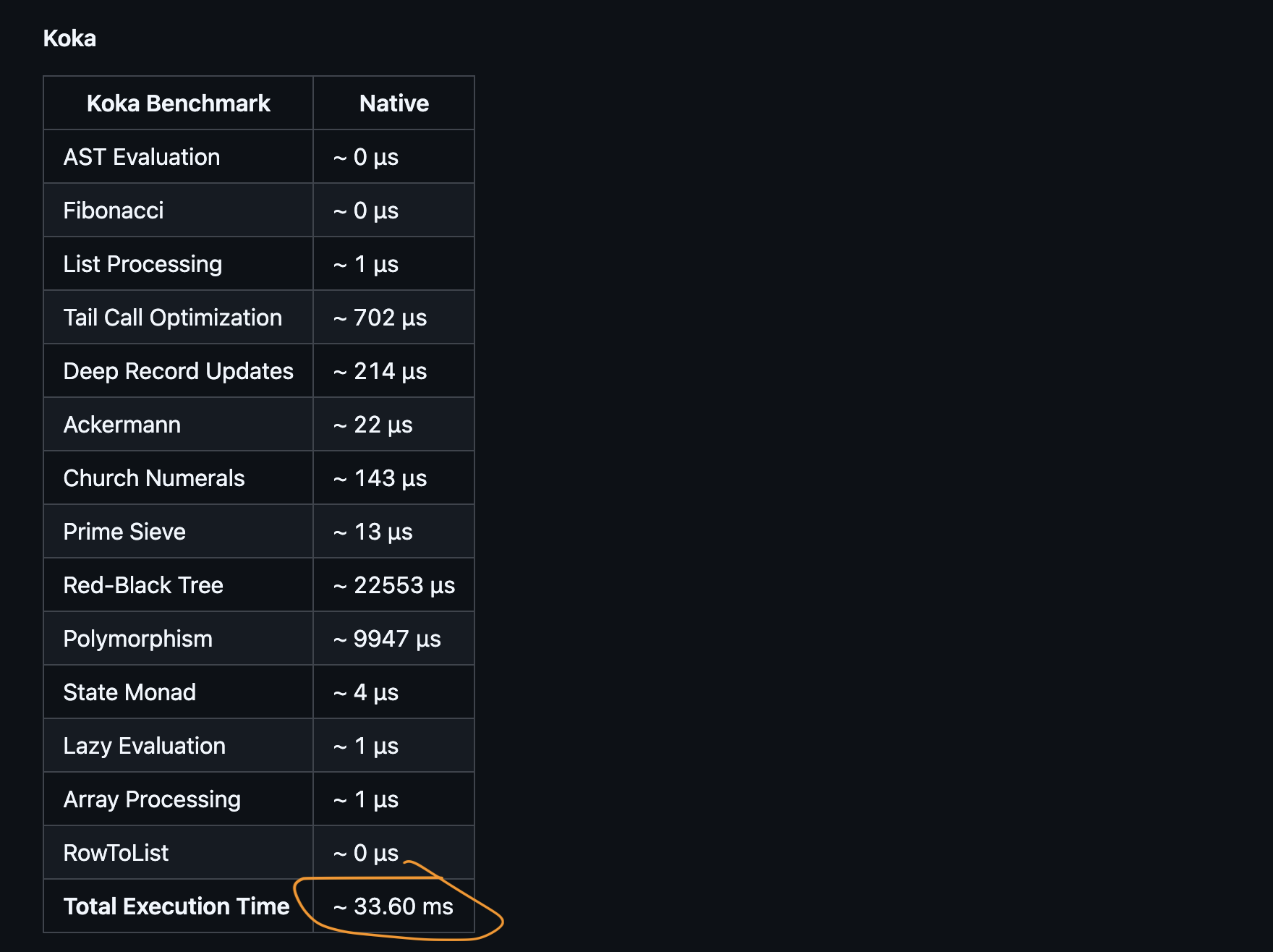This screenshot has height=952, width=1273.
Task: Click the Tail Call Optimization cell
Action: pos(178,318)
